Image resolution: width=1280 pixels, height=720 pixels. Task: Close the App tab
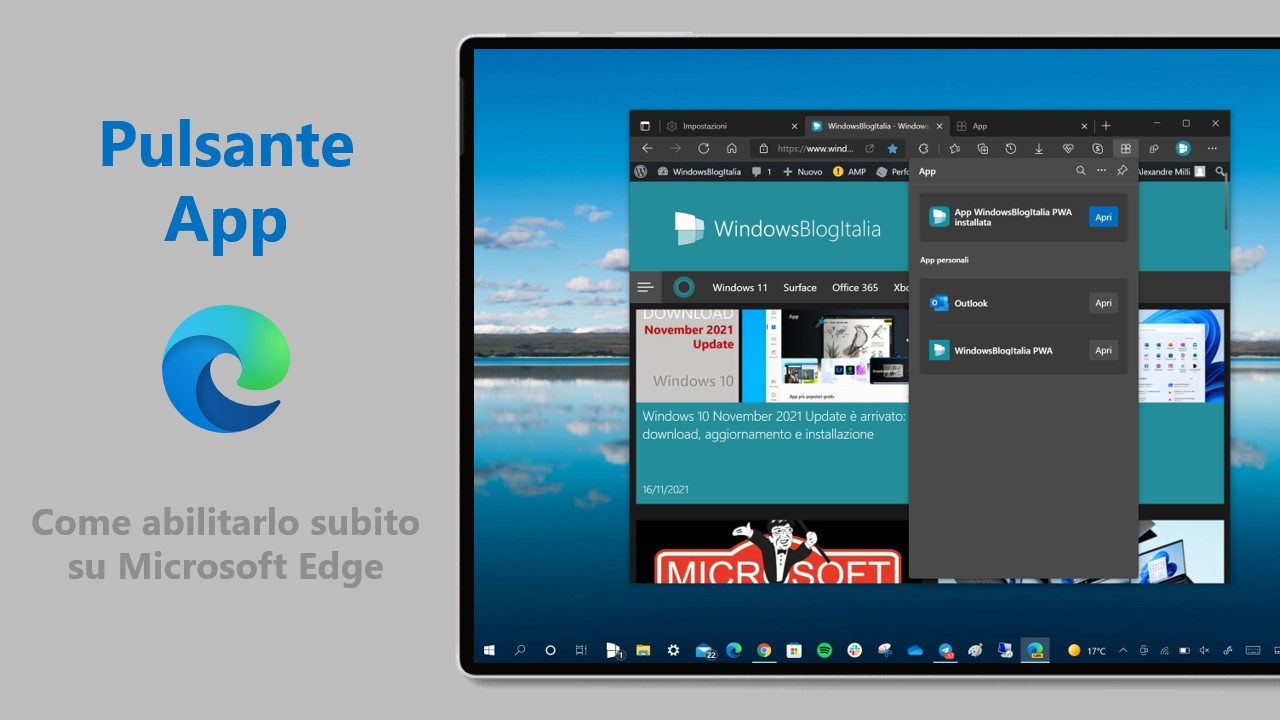coord(1084,126)
